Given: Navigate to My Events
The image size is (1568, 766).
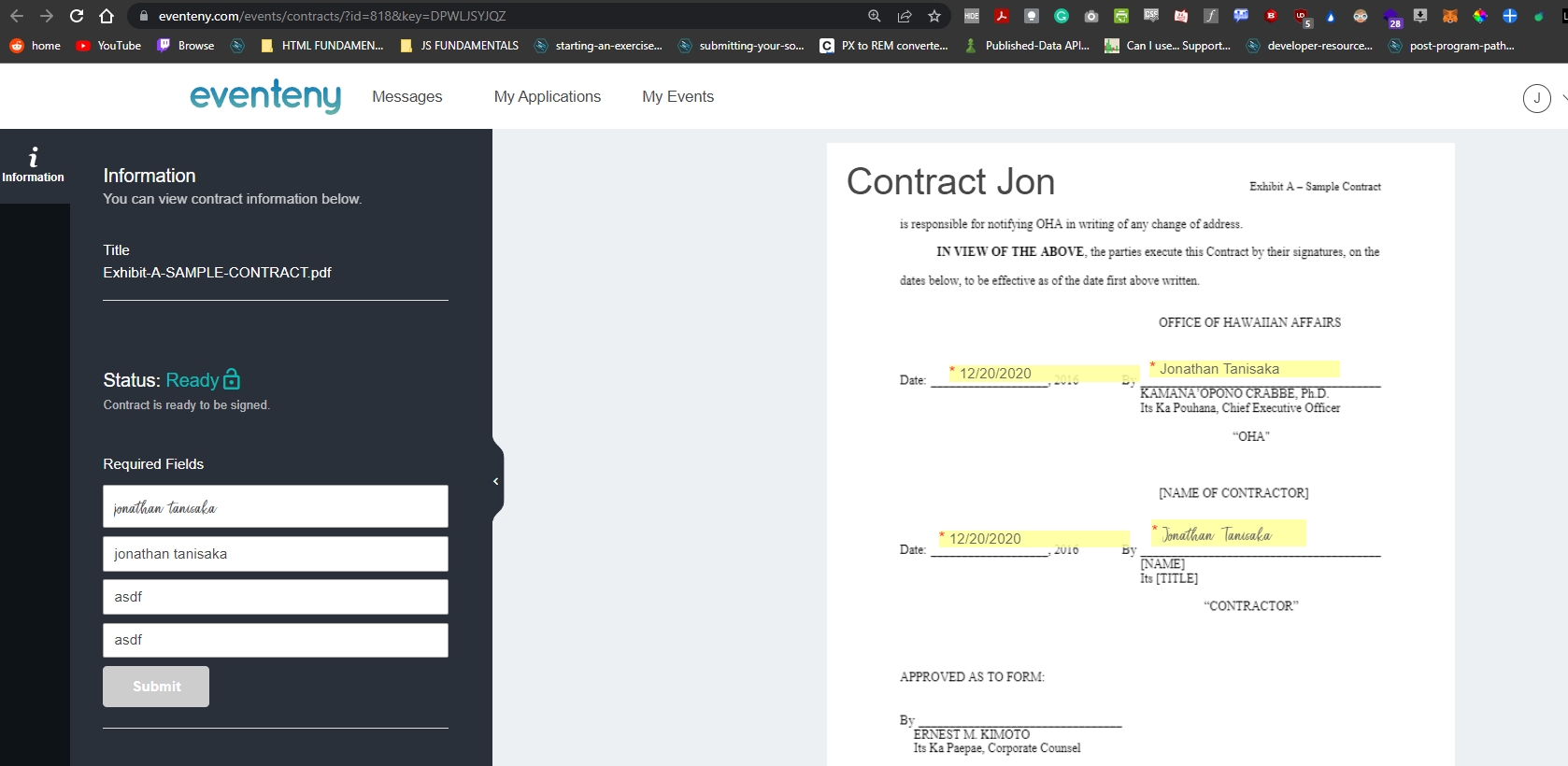Looking at the screenshot, I should [677, 96].
